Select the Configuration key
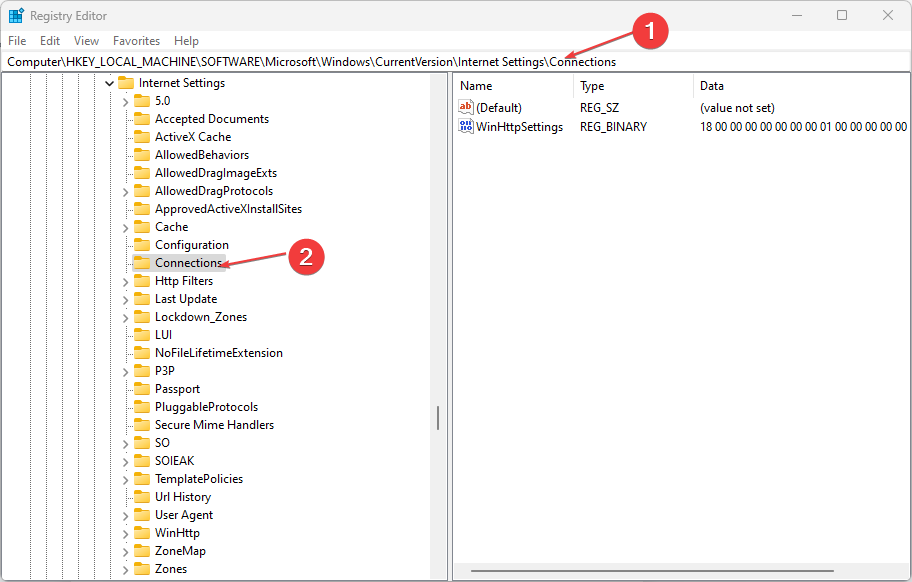This screenshot has width=912, height=582. (x=191, y=245)
